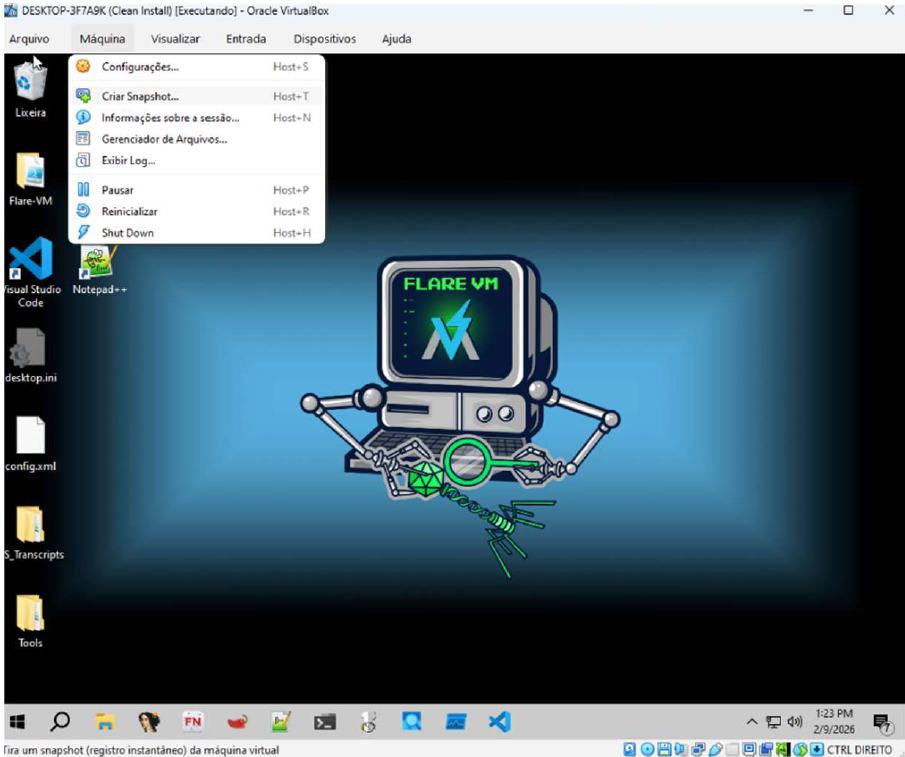Click the USB devices icon in VM status bar
Viewport: 905px width, 757px height.
[x=715, y=748]
